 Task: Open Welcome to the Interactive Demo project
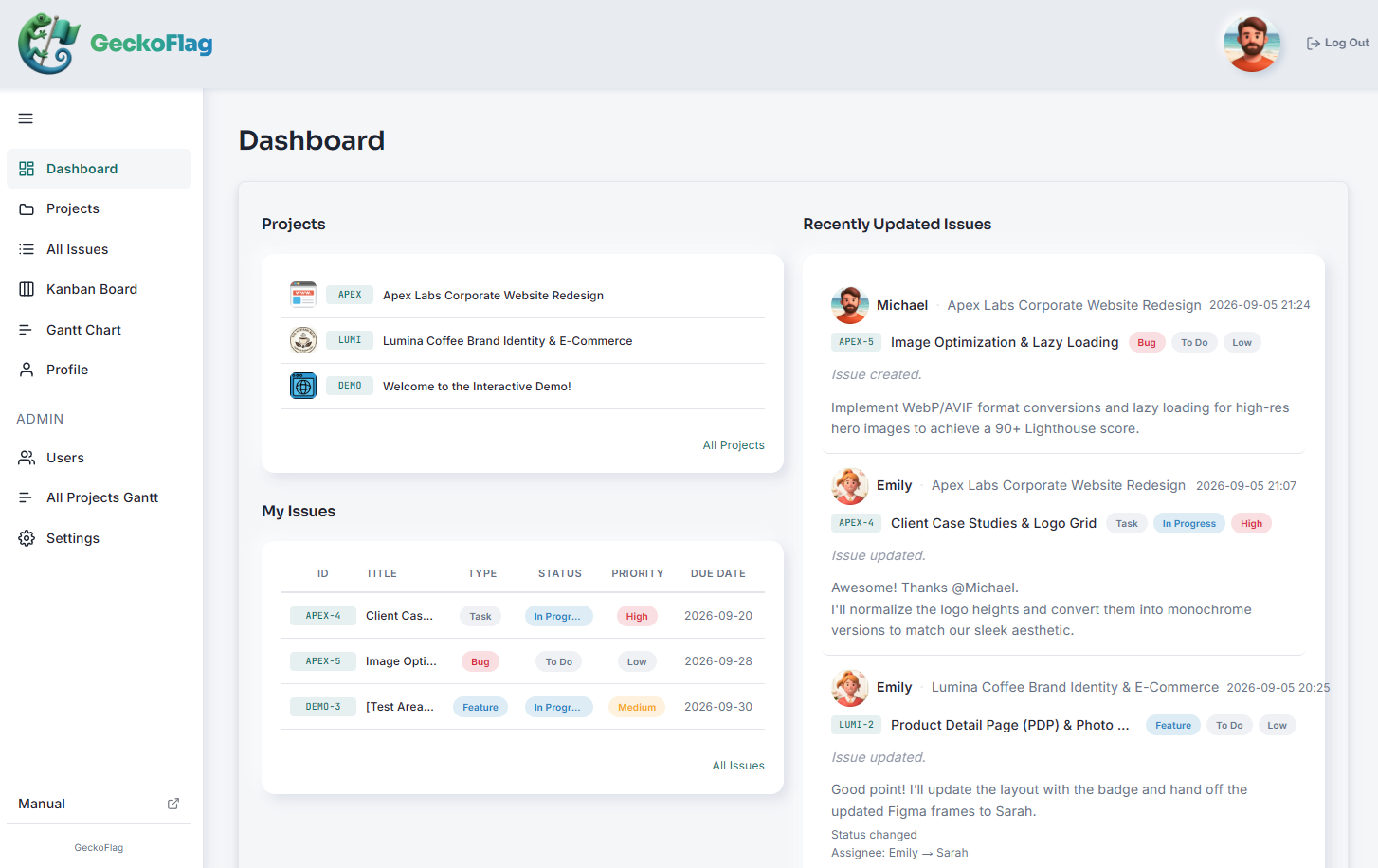pyautogui.click(x=477, y=387)
